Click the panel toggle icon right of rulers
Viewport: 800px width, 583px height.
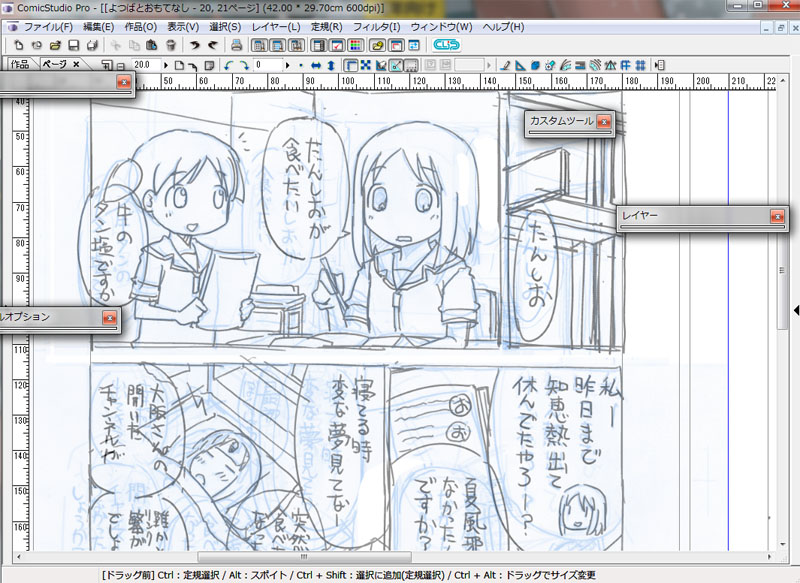pos(660,65)
